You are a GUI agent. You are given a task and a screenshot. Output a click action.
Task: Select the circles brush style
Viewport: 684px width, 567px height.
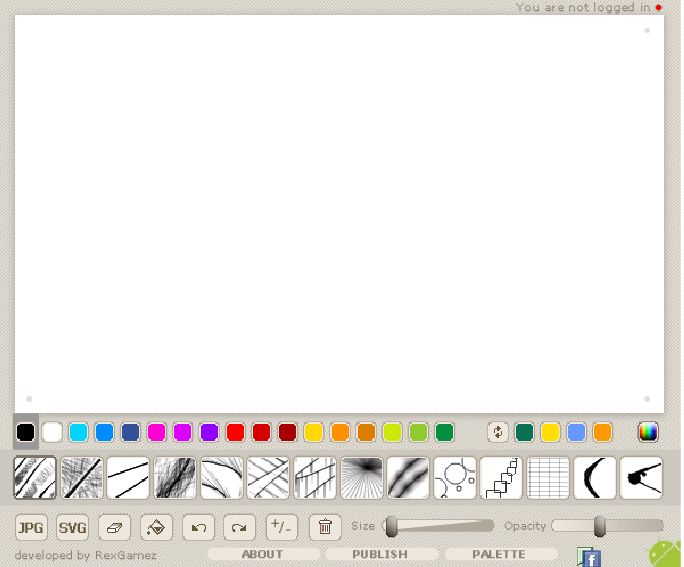click(x=455, y=478)
